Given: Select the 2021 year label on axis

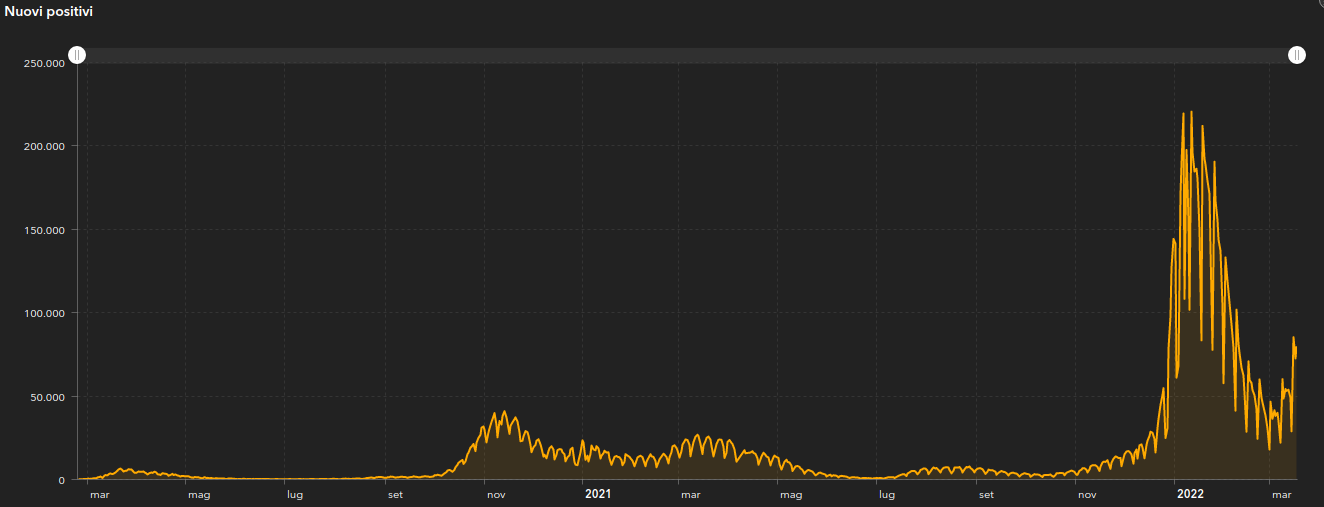Looking at the screenshot, I should click(597, 494).
